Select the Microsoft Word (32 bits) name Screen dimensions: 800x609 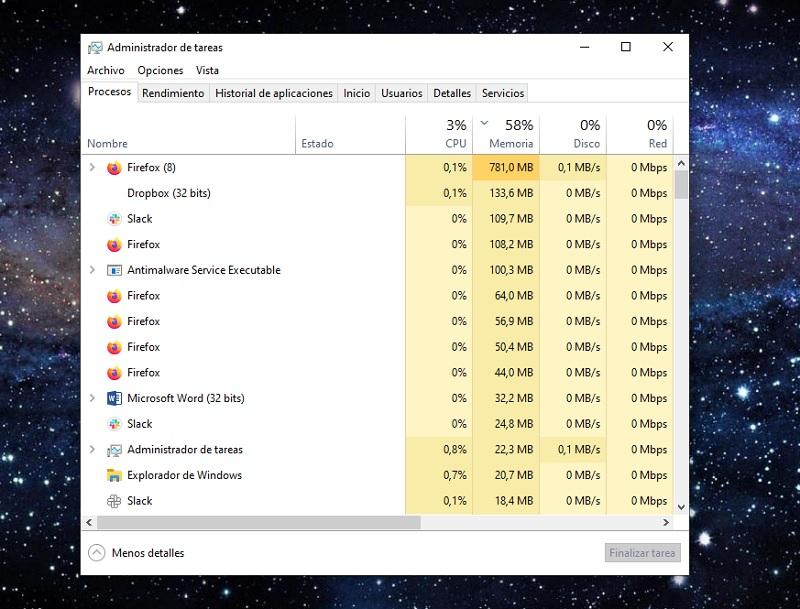186,398
